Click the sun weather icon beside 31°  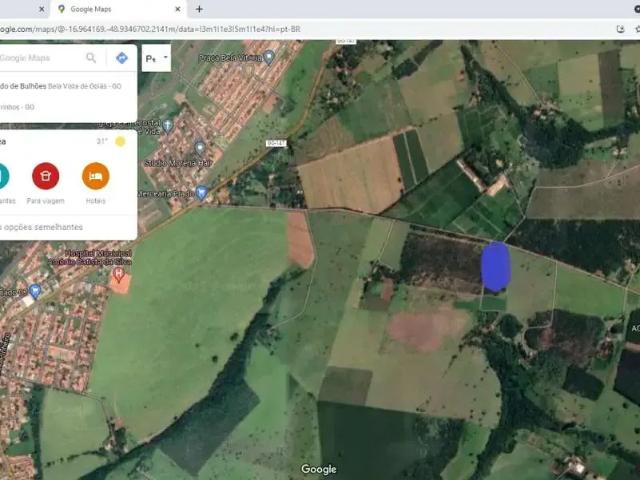pyautogui.click(x=120, y=142)
